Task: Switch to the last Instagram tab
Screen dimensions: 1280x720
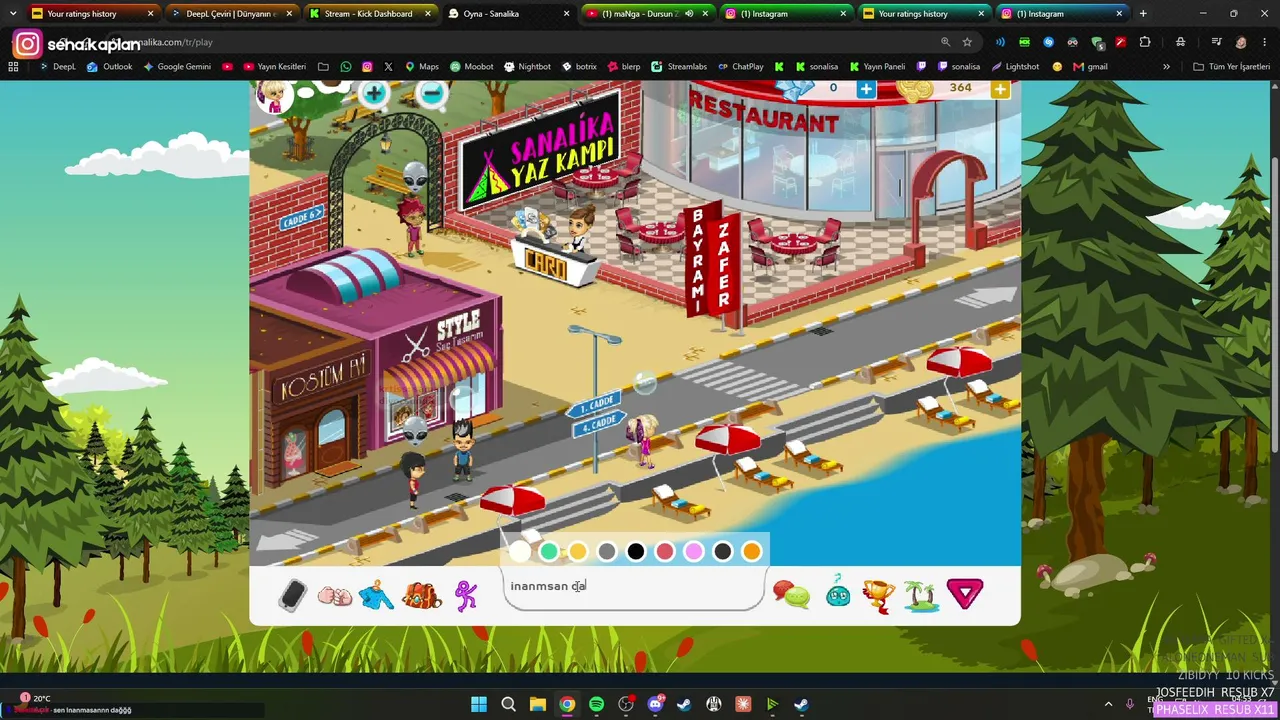Action: 1062,14
